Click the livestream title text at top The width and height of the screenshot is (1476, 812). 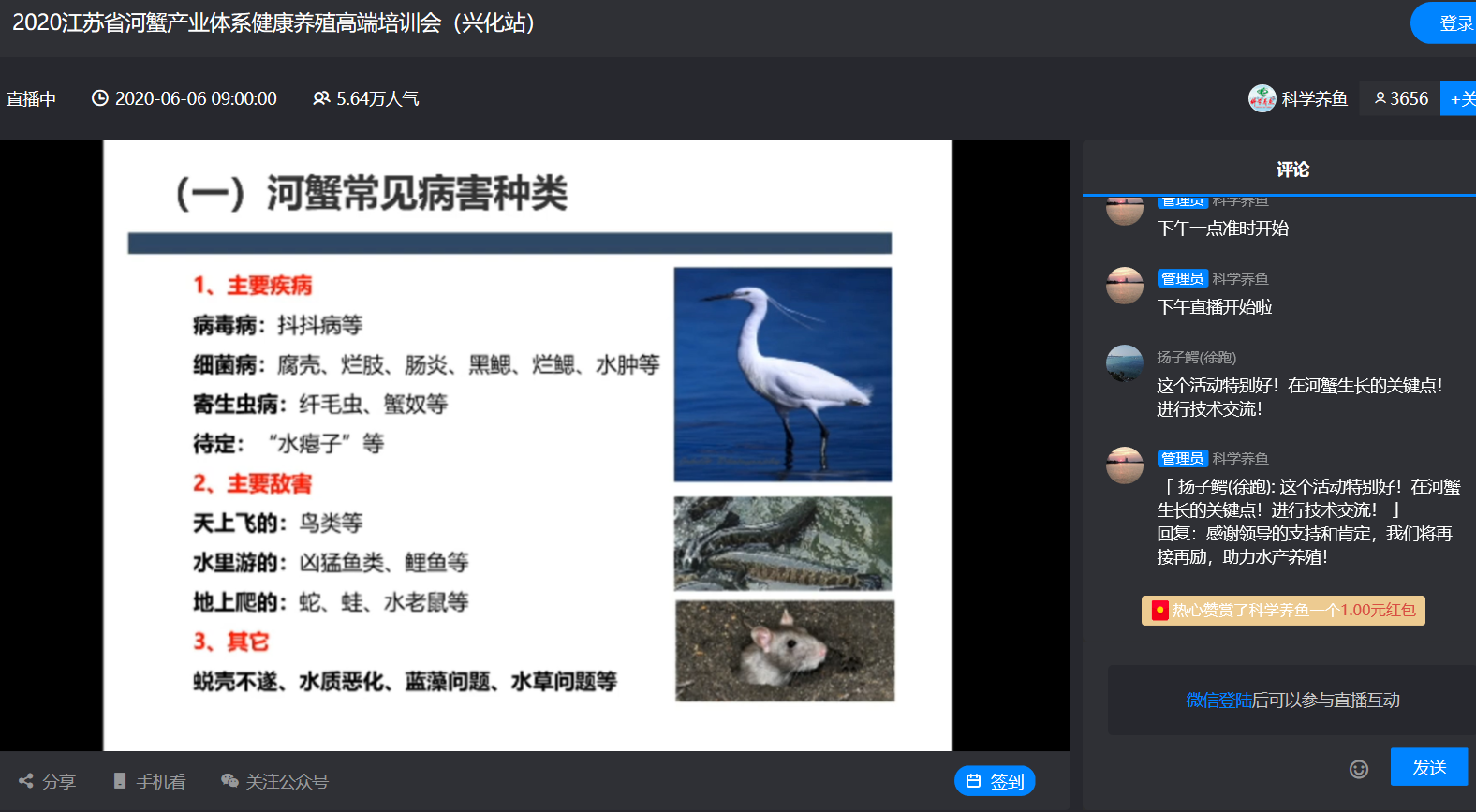pyautogui.click(x=273, y=23)
